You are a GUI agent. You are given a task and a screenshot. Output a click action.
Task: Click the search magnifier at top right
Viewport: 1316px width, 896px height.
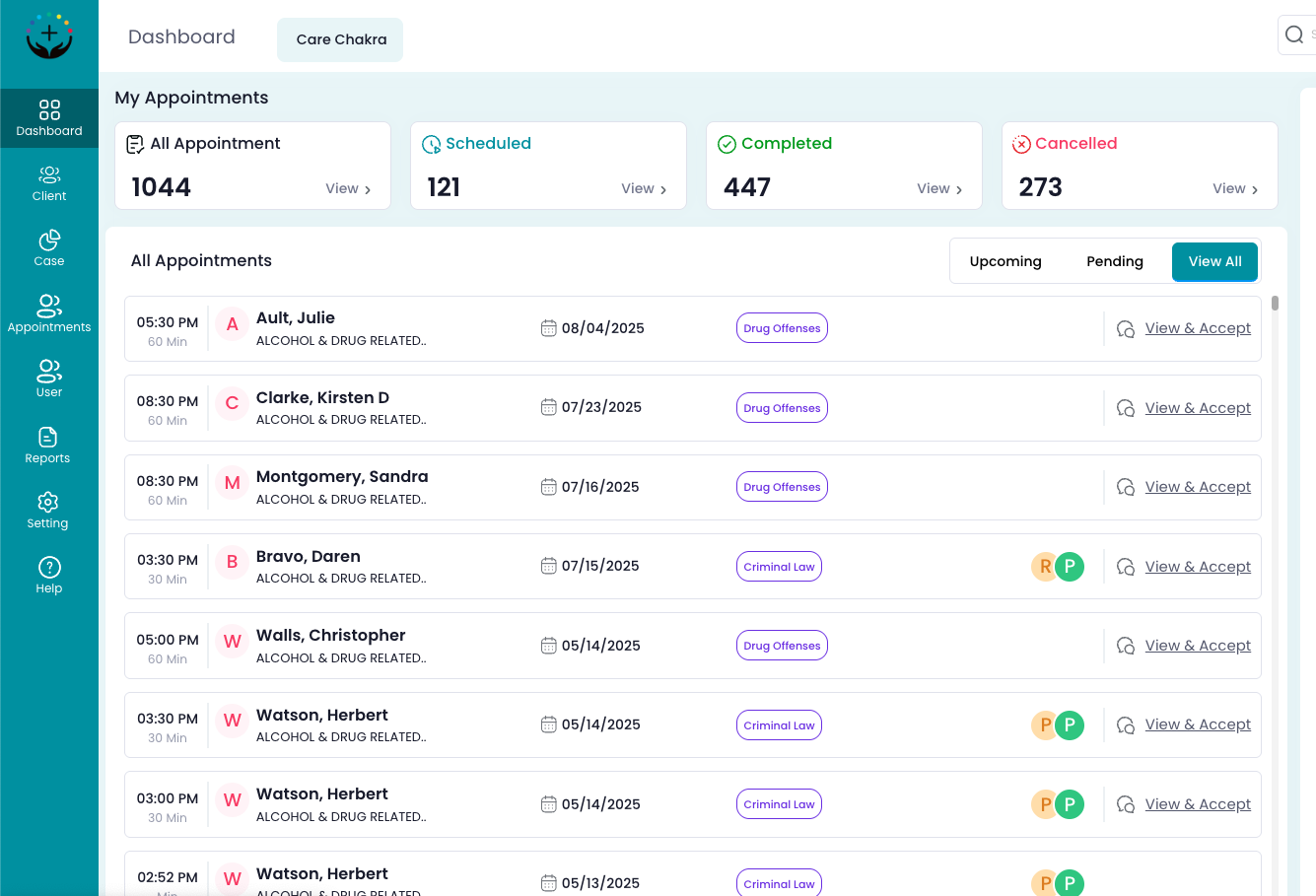click(1294, 34)
